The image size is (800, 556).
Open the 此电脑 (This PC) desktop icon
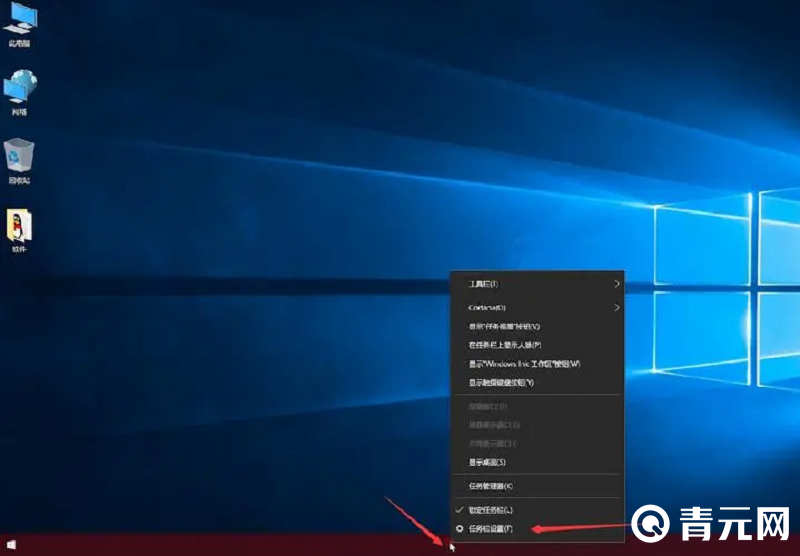pos(20,26)
